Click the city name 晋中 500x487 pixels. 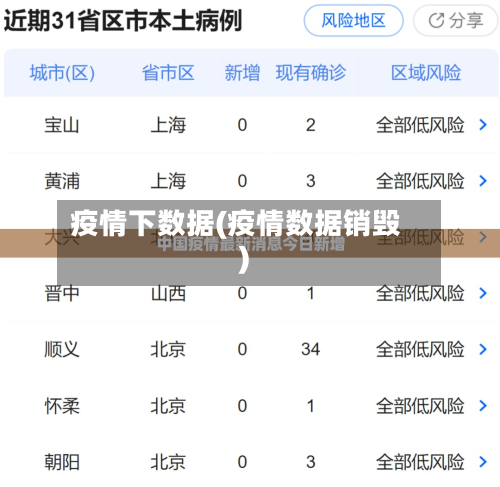point(62,293)
